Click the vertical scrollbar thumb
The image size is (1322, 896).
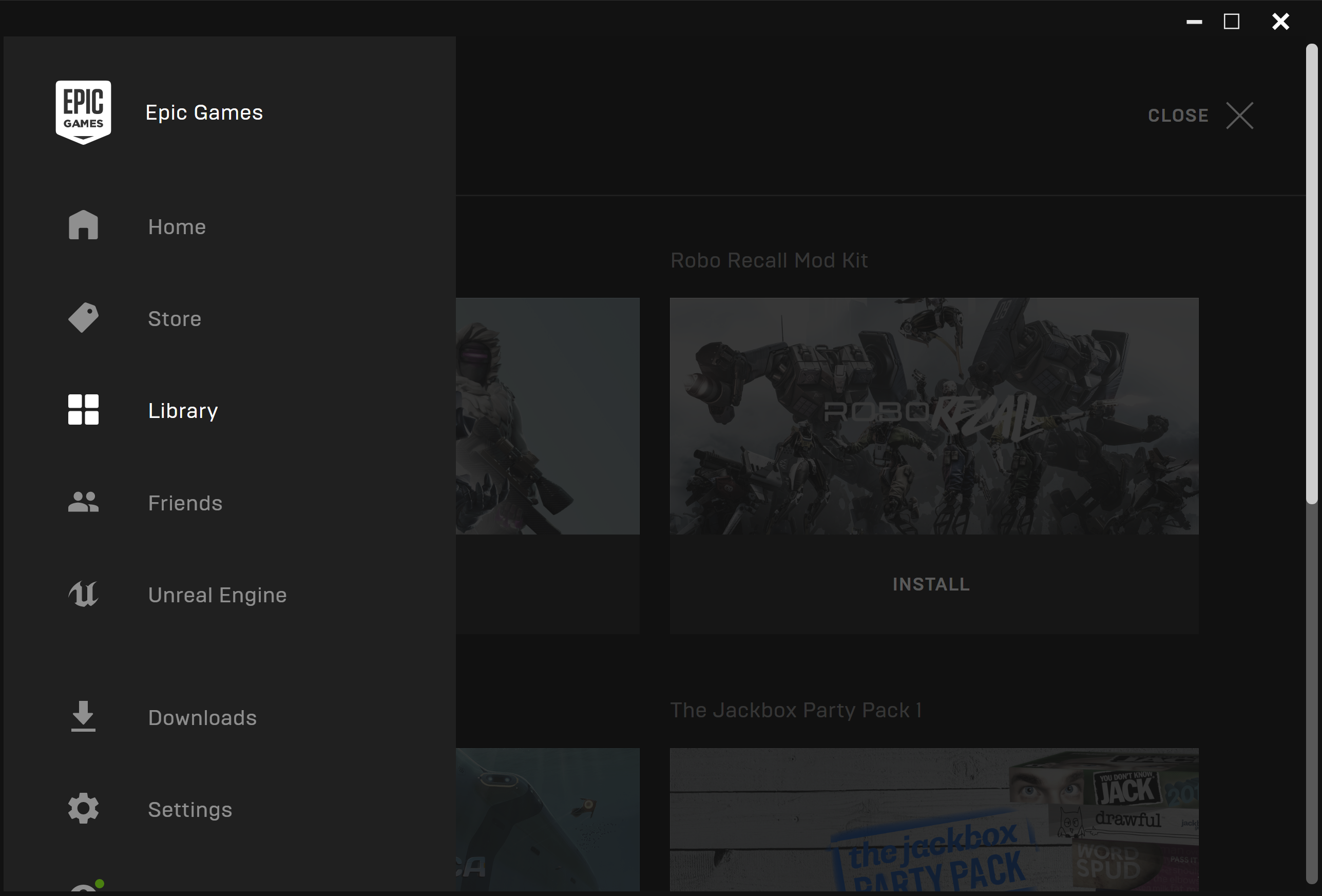click(x=1311, y=274)
